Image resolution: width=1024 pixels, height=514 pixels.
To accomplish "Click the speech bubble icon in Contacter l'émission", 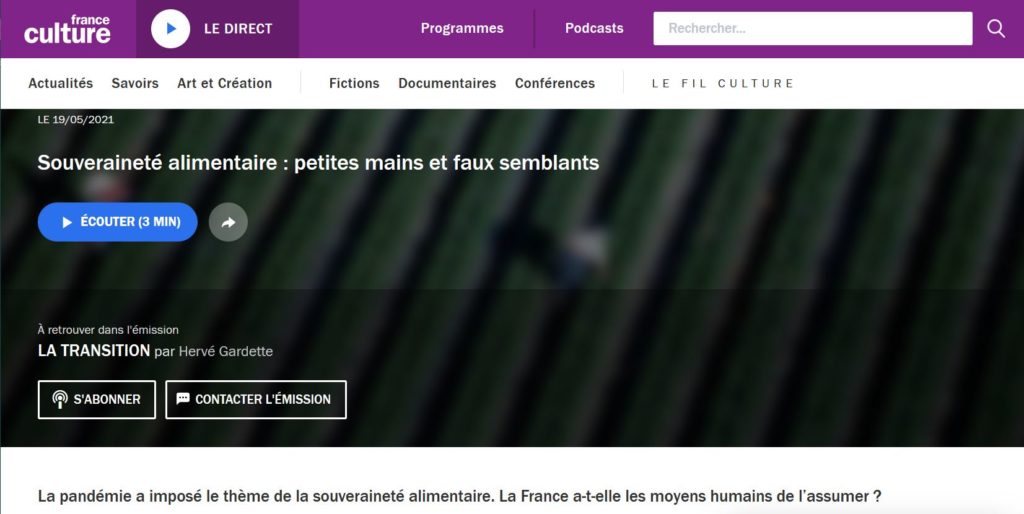I will tap(183, 398).
